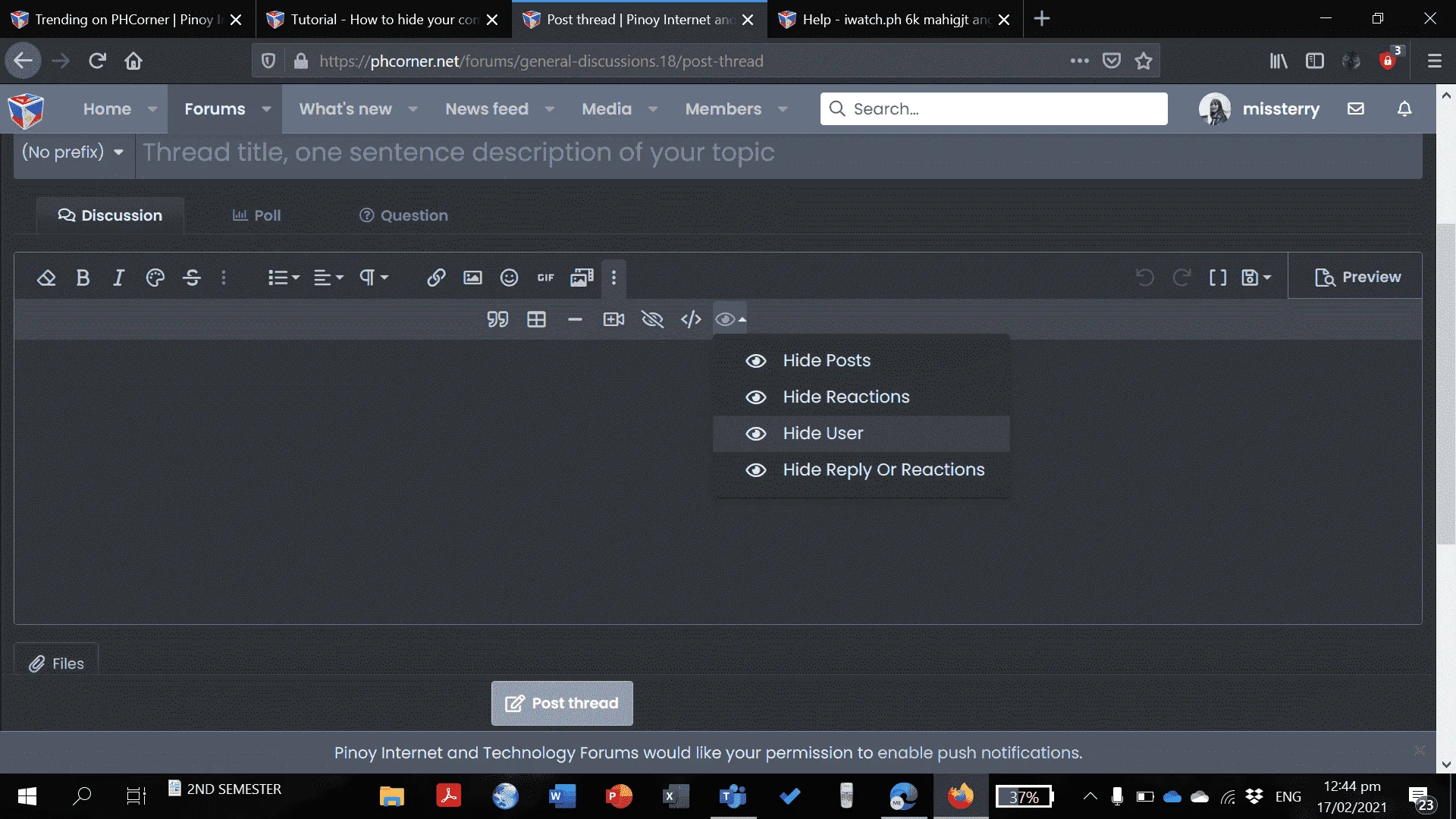The image size is (1456, 819).
Task: Open the Members nav link
Action: pos(723,109)
